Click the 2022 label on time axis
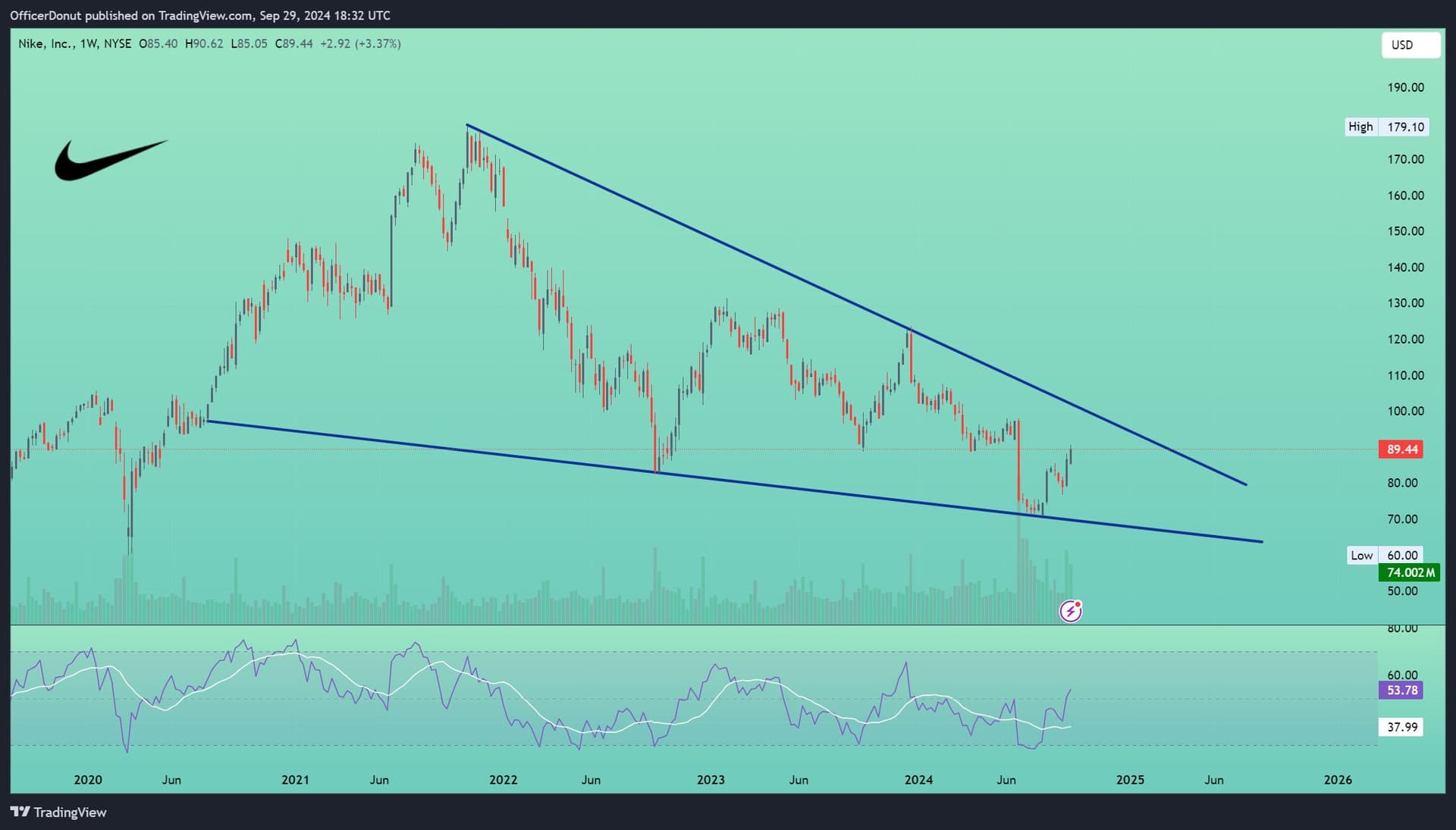The image size is (1456, 830). click(503, 779)
